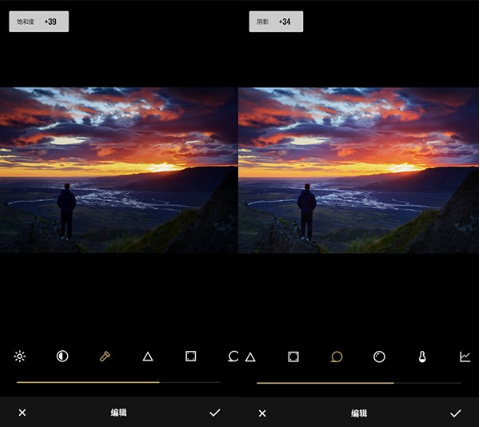Viewport: 480px width, 427px height.
Task: Open the clarity square tool in right panel
Action: [293, 357]
